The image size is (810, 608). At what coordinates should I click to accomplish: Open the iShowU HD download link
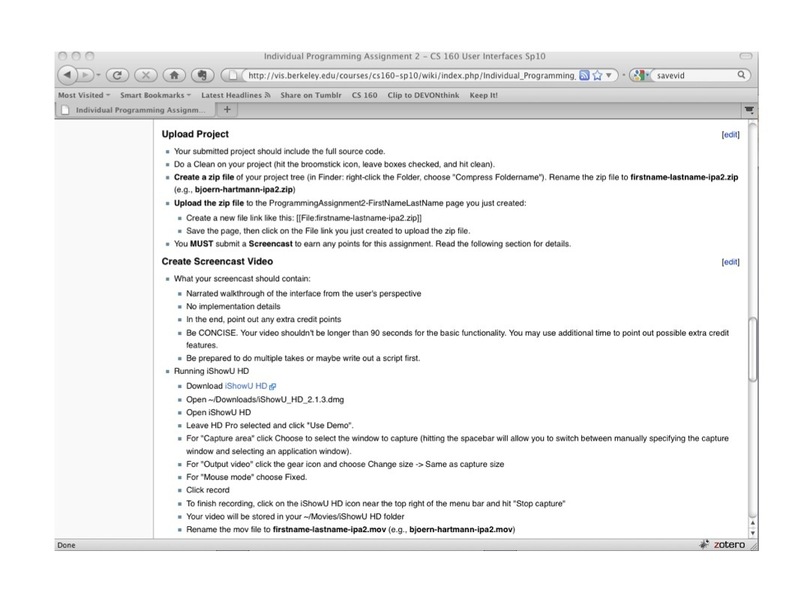(x=246, y=385)
